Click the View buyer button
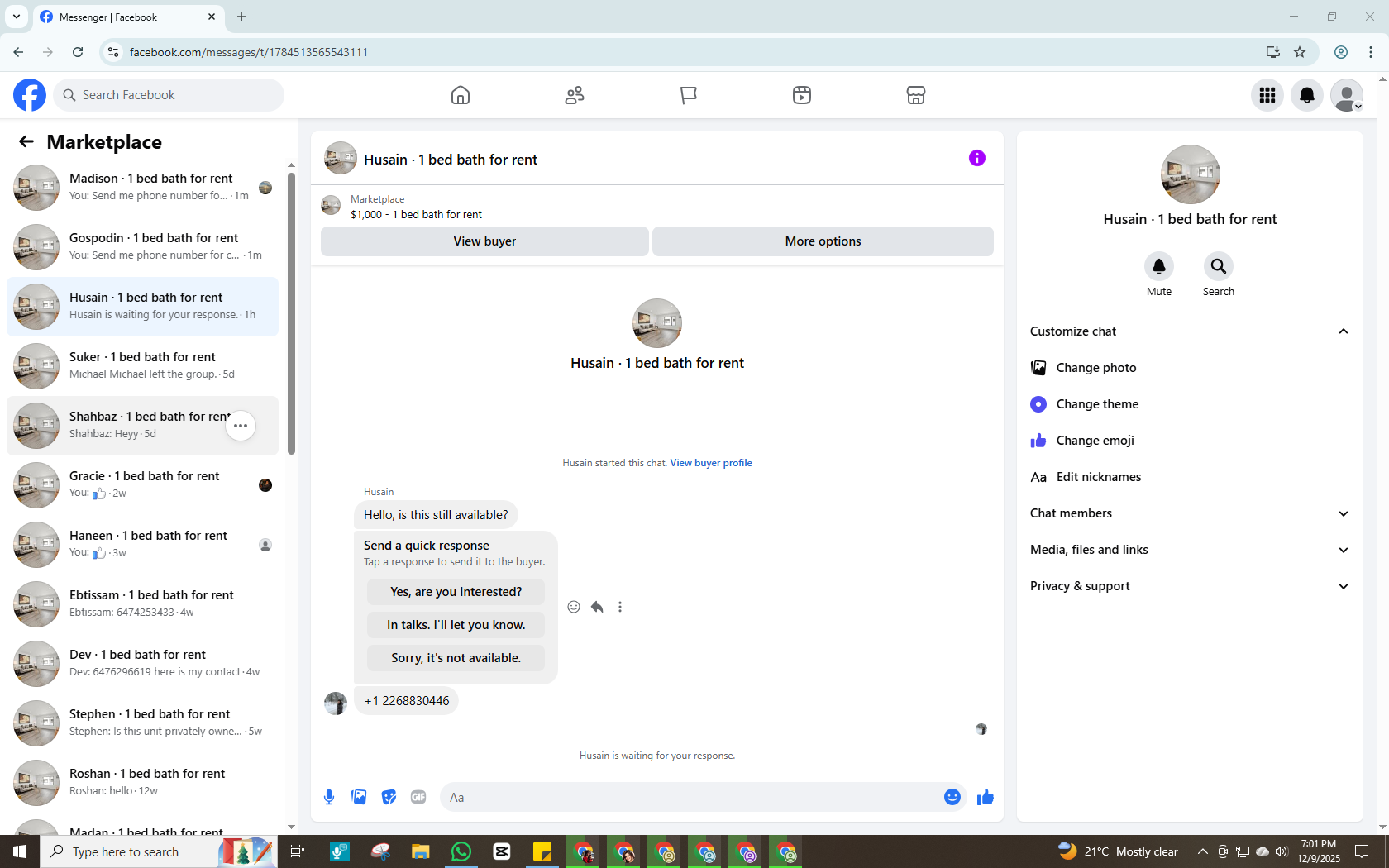1389x868 pixels. coord(484,241)
